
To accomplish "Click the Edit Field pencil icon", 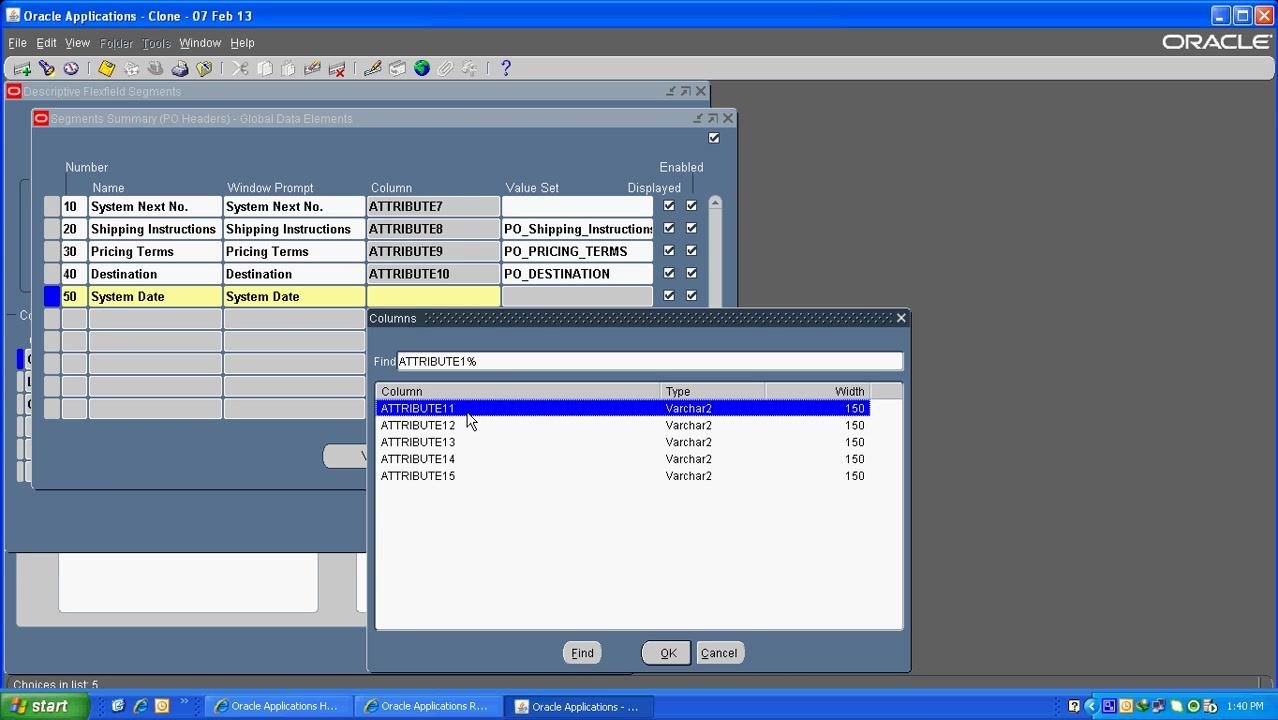I will pos(373,69).
